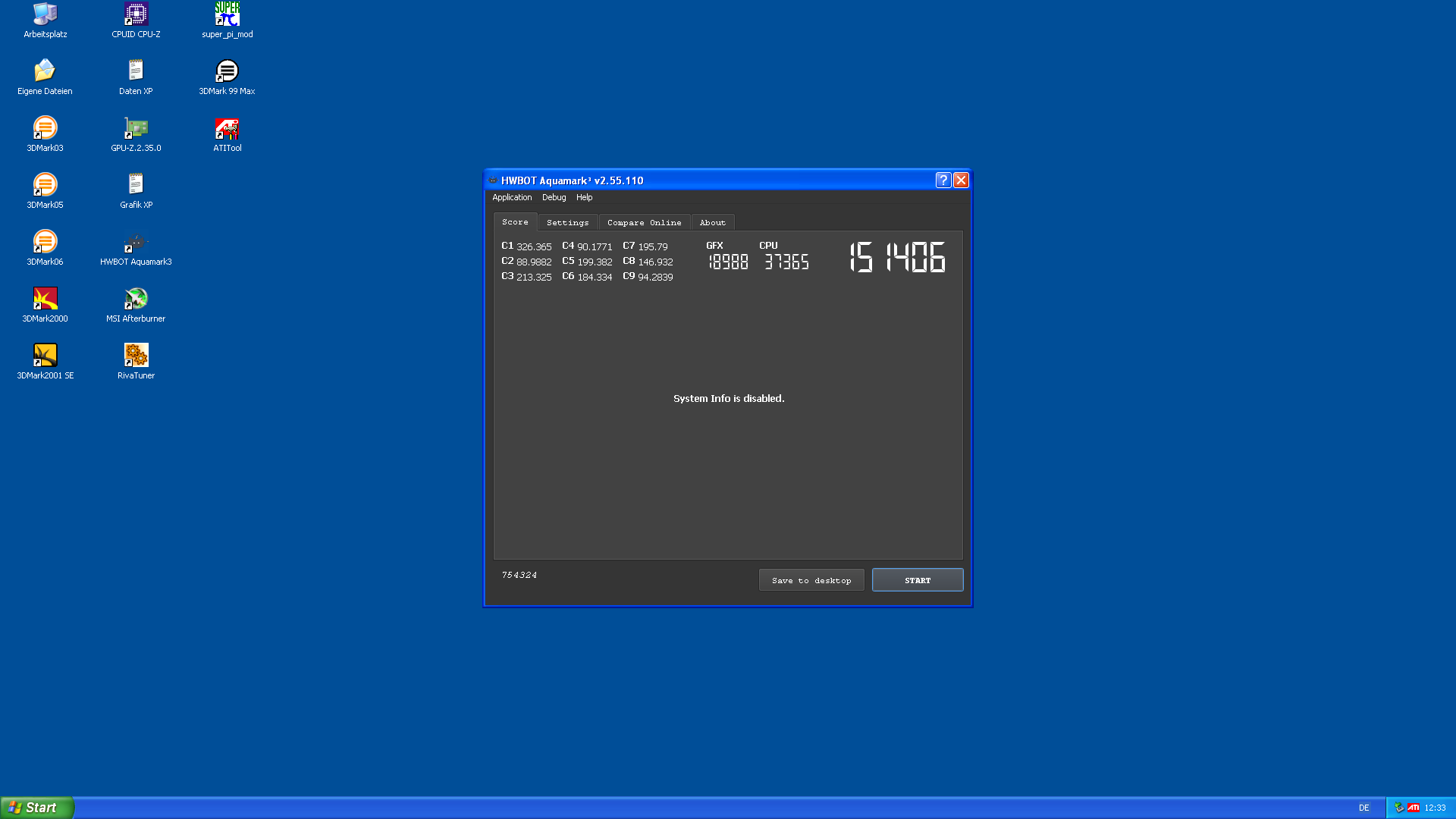Click the 'System Info is disabled.' message

point(729,398)
